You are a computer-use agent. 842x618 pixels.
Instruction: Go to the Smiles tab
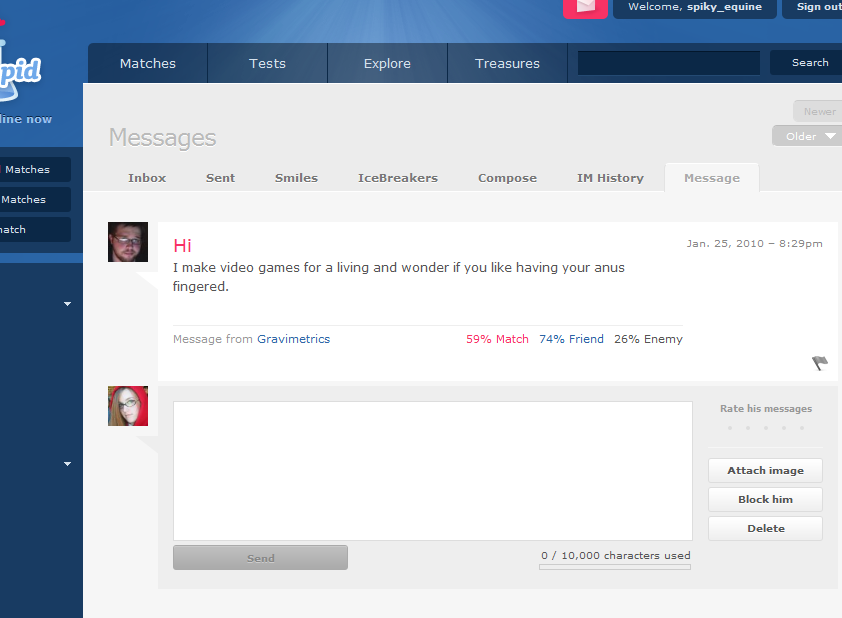click(x=296, y=178)
